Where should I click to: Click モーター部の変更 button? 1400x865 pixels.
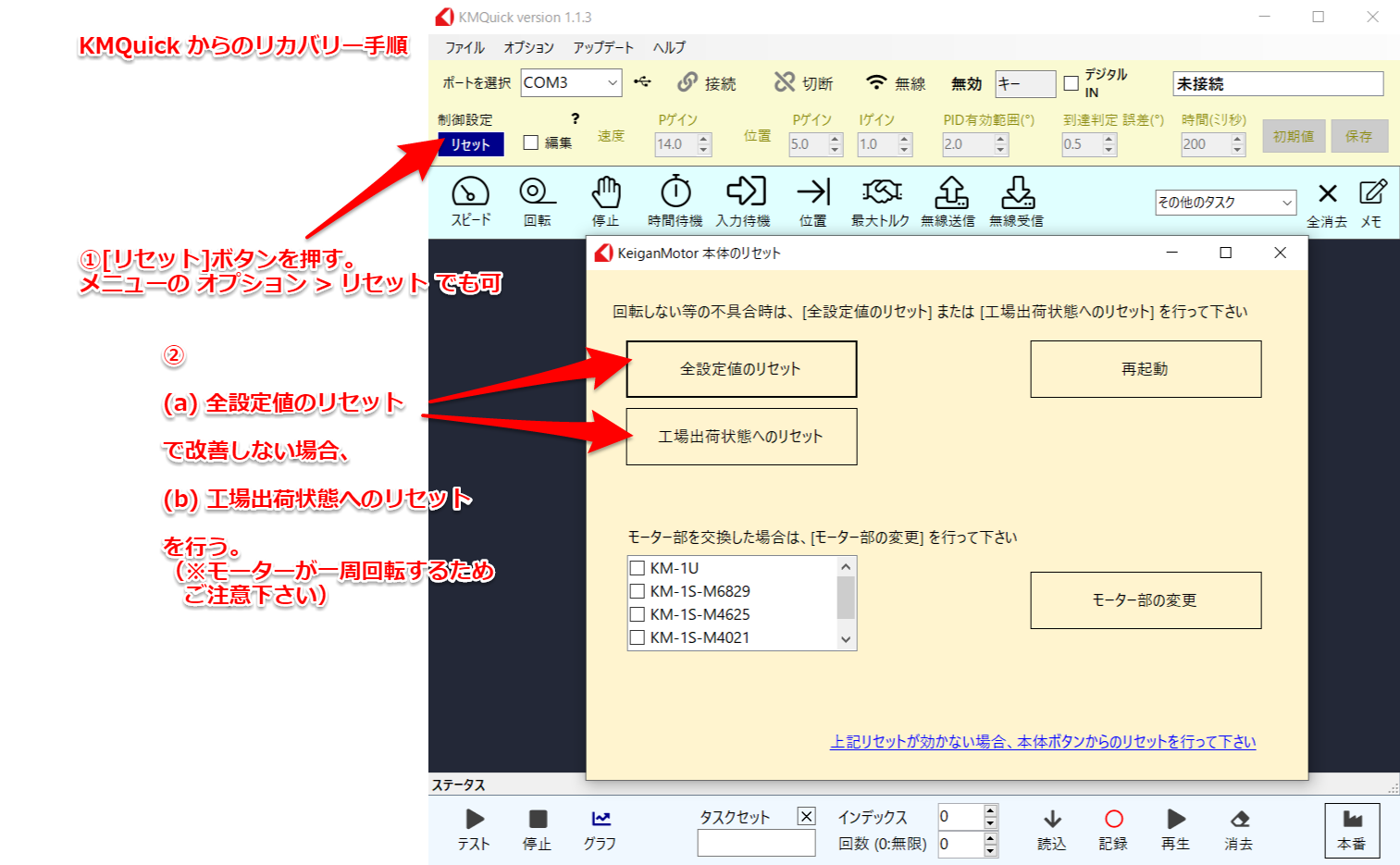pyautogui.click(x=1146, y=600)
